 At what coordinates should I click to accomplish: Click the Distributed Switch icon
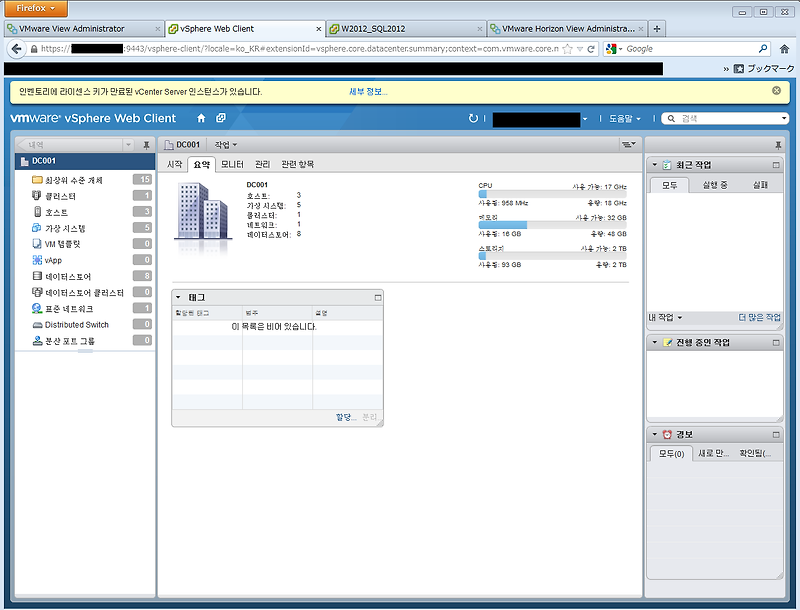point(37,325)
